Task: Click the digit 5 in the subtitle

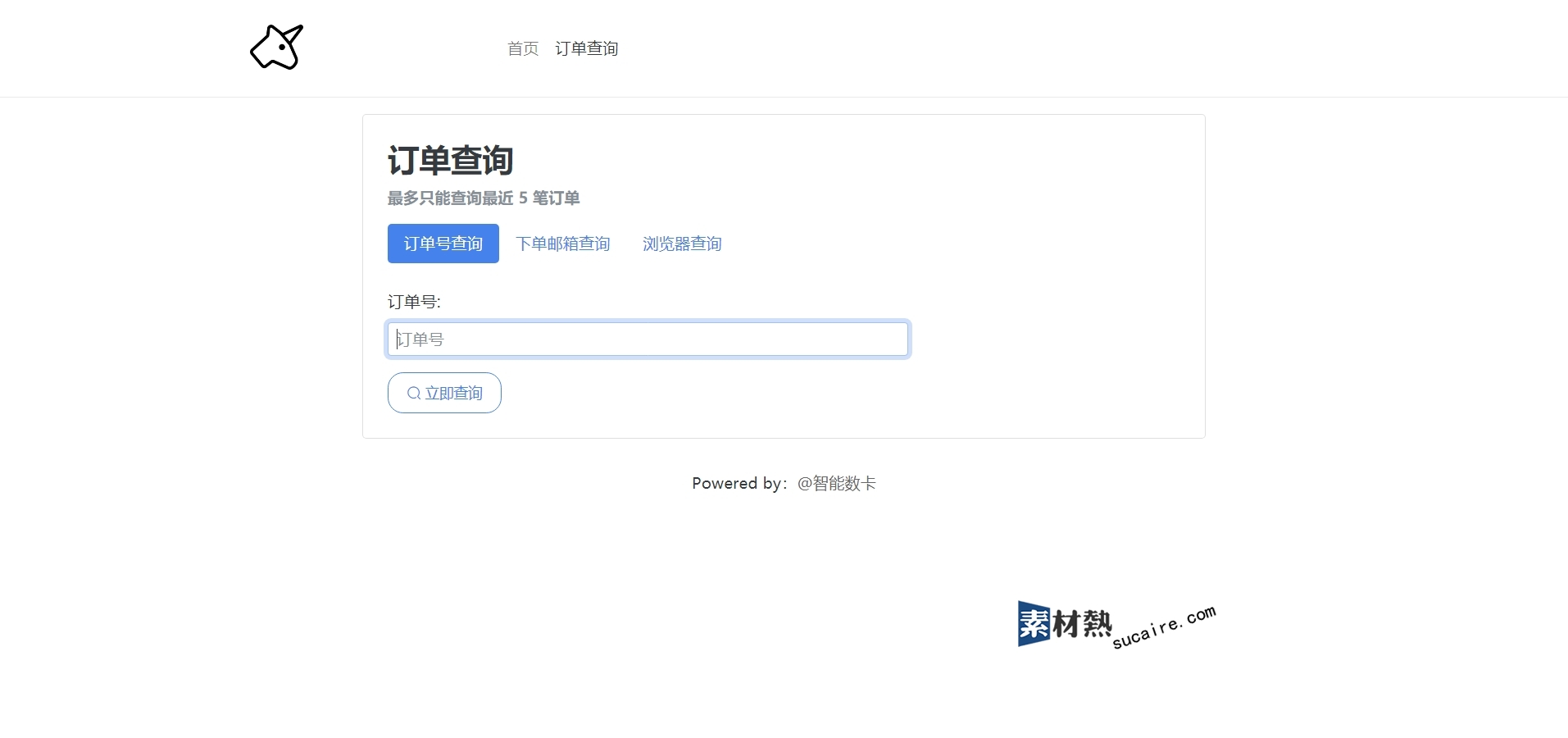Action: point(523,198)
